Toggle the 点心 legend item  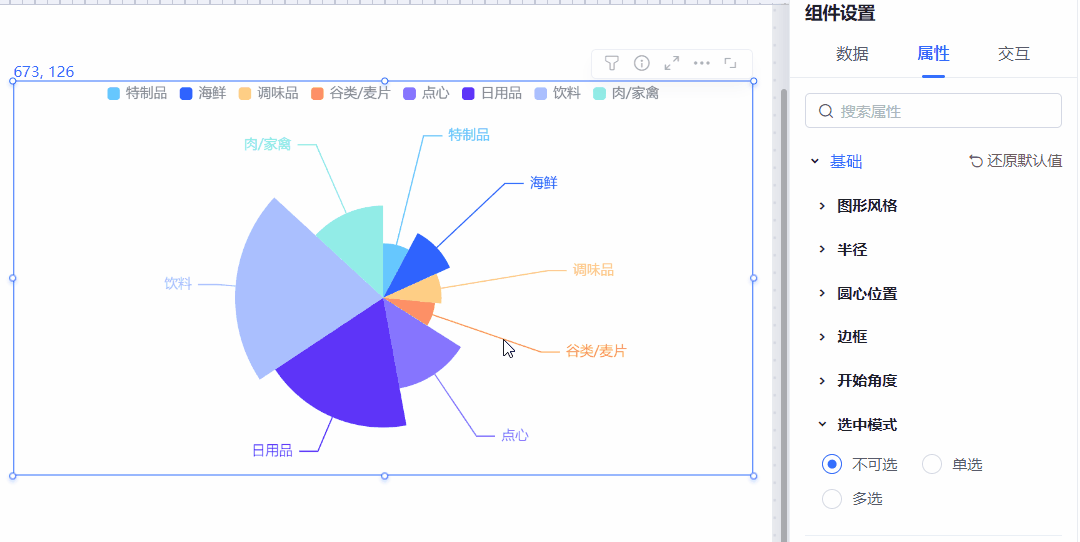(x=426, y=94)
